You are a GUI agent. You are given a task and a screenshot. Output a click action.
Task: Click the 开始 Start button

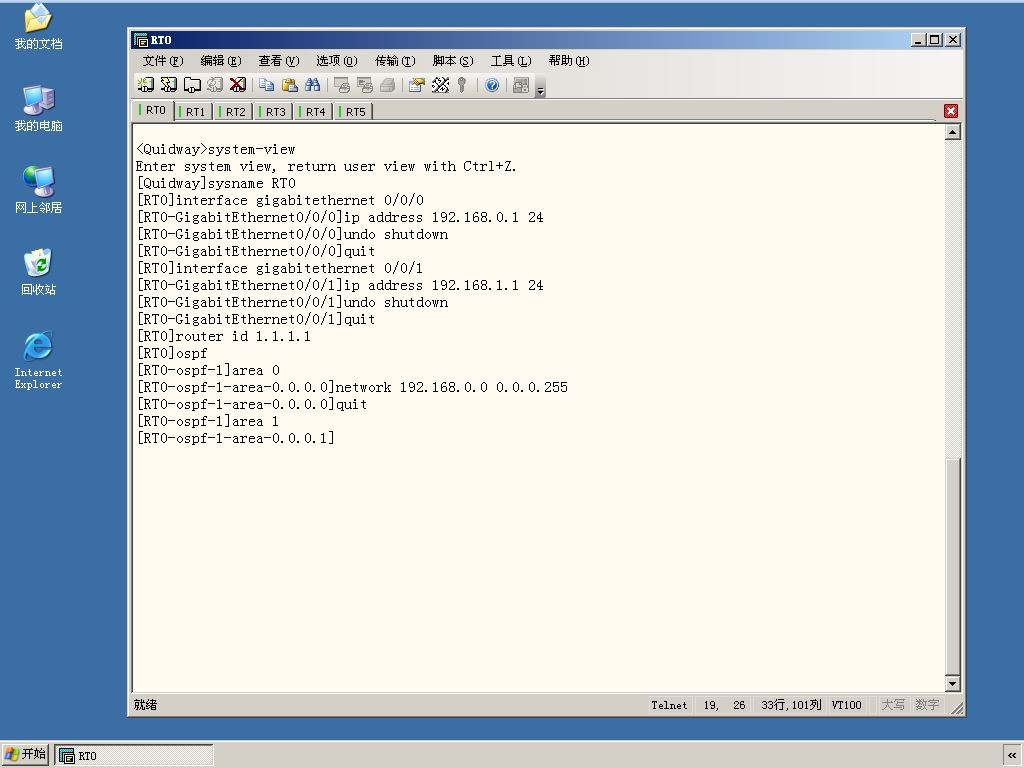click(25, 754)
